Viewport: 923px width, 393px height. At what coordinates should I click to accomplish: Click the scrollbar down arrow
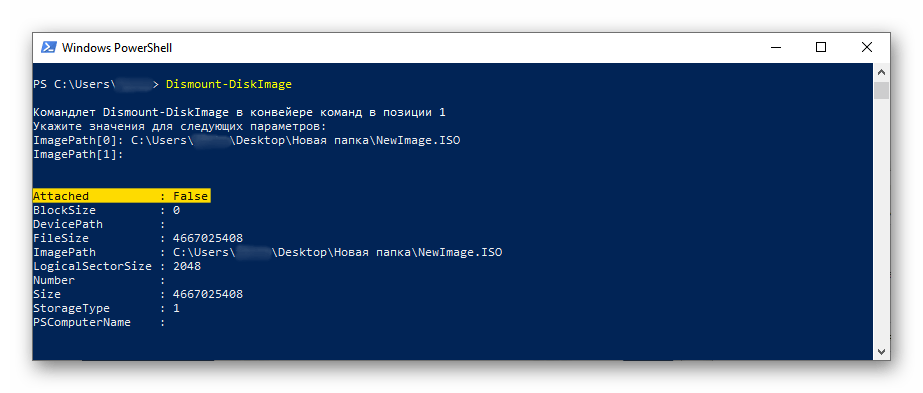[x=881, y=352]
